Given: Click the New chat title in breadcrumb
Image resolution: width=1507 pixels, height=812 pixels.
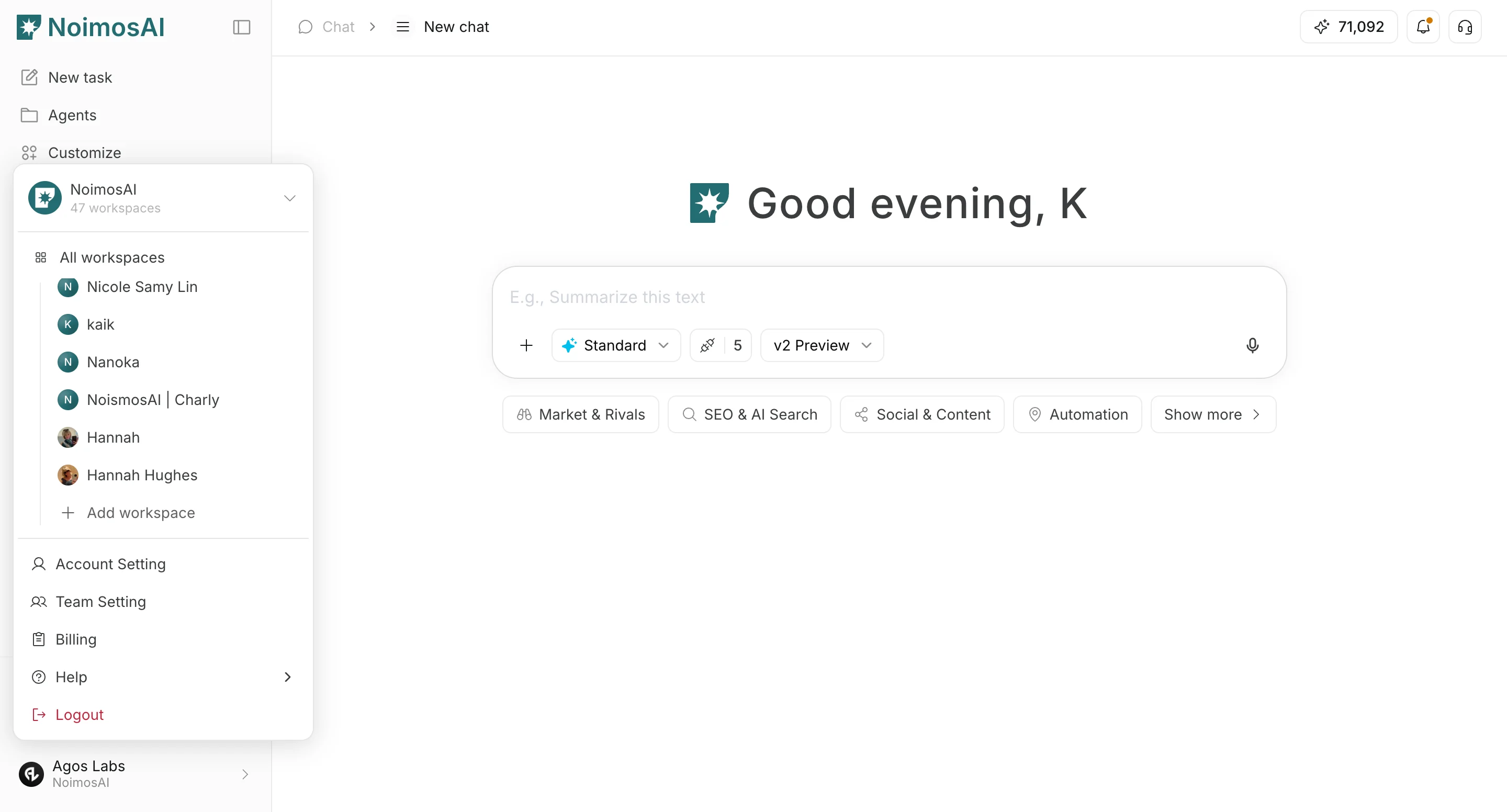Looking at the screenshot, I should (456, 27).
